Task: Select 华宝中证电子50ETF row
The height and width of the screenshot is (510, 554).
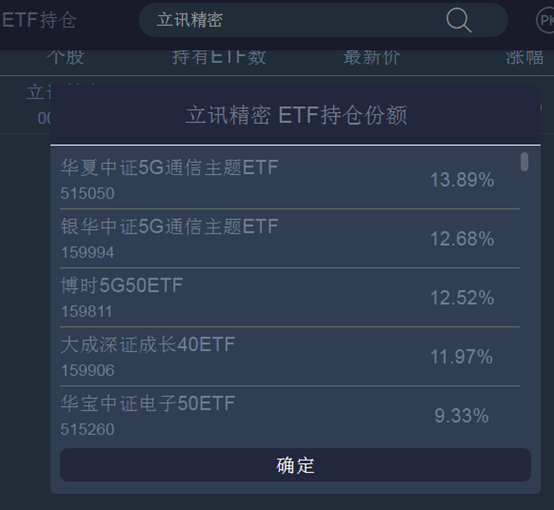Action: click(x=290, y=415)
